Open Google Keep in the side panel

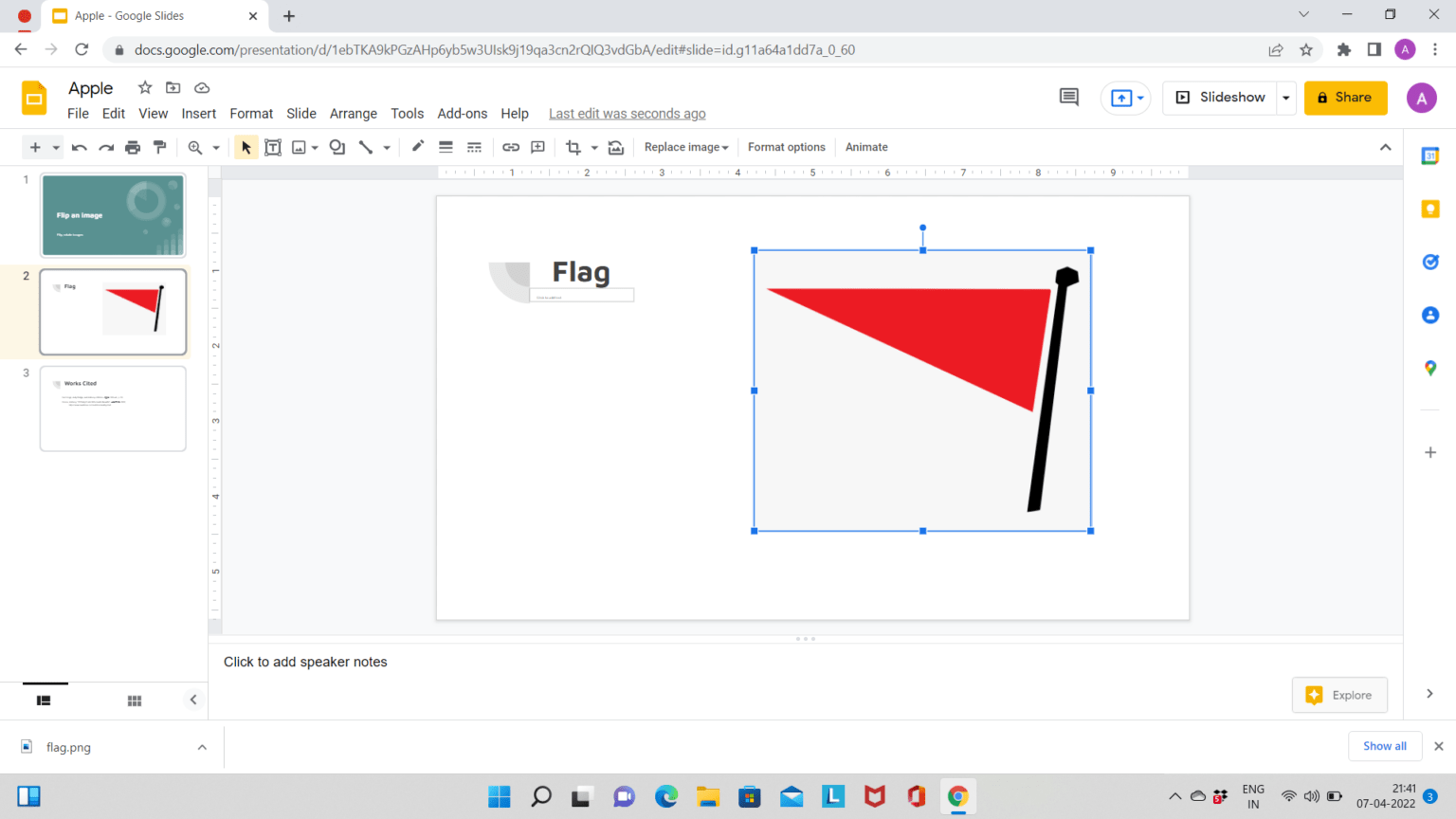(x=1429, y=208)
